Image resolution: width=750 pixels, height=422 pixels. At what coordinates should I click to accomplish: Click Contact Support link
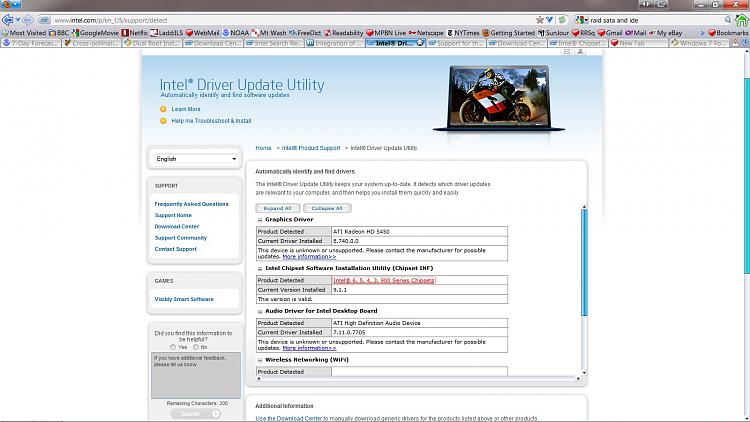(x=175, y=249)
